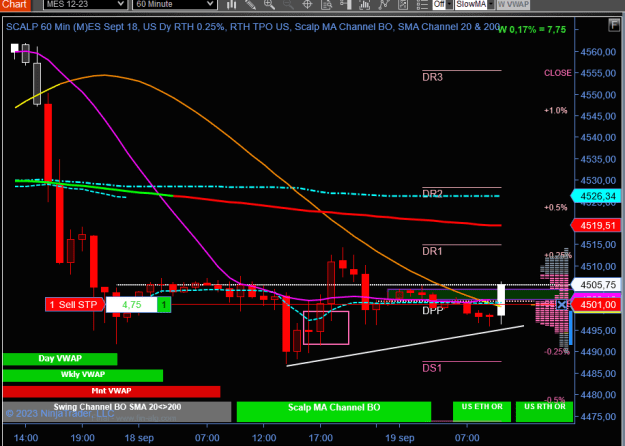The width and height of the screenshot is (625, 446).
Task: Open the MES 12-23 instrument dropdown
Action: (85, 4)
